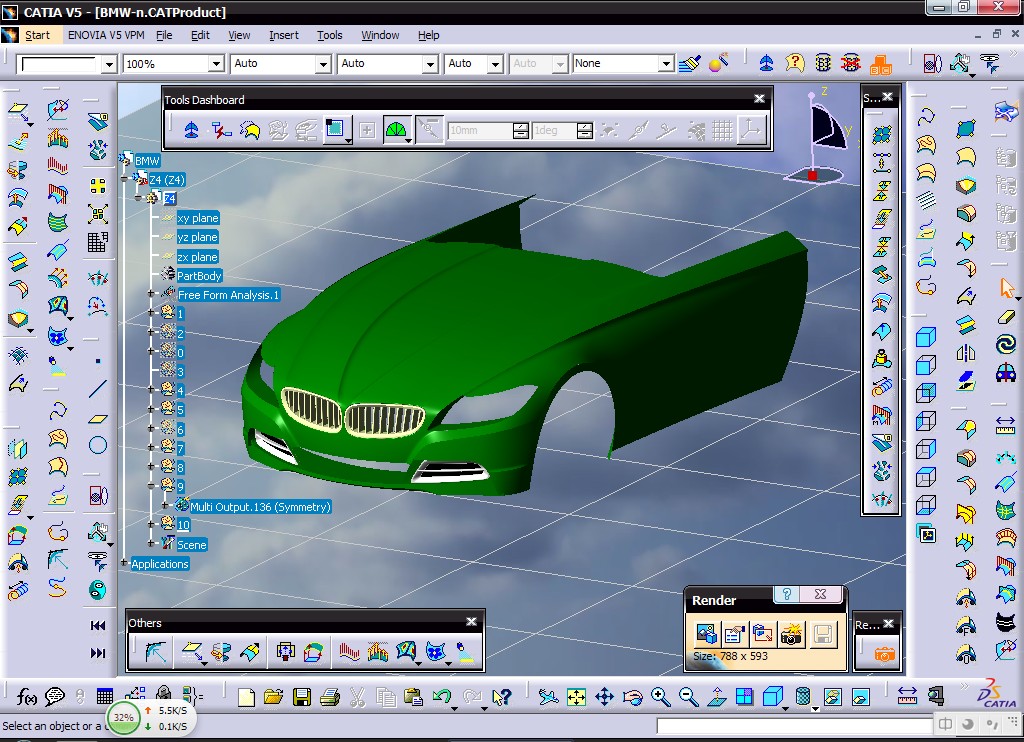Toggle the Multi-View four-pane icon
Viewport: 1024px width, 742px height.
744,698
